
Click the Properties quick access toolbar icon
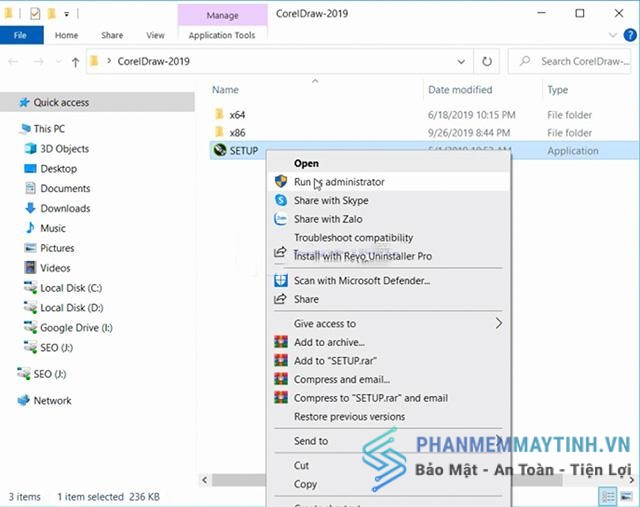point(35,14)
